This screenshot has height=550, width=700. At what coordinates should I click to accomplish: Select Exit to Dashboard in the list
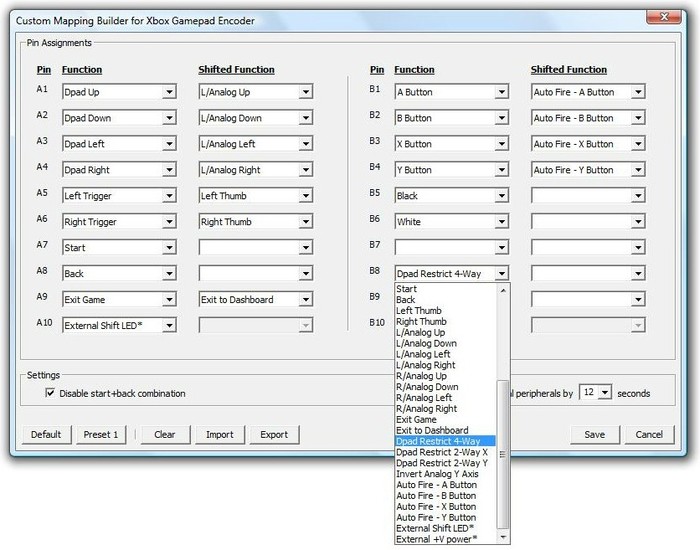[446, 430]
